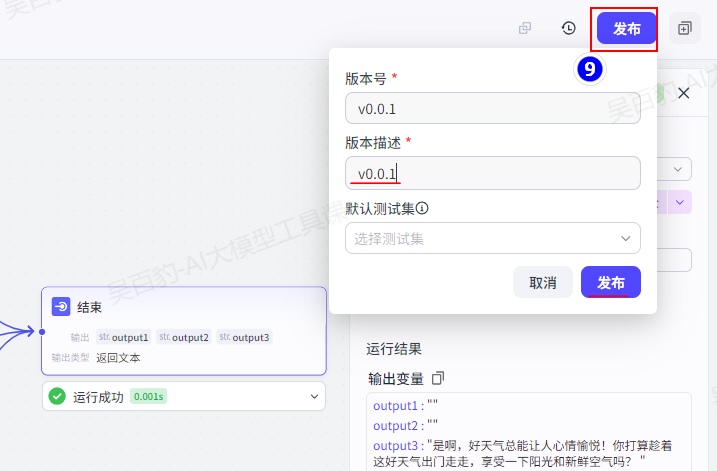Click the 版本描述 text field

click(x=492, y=173)
